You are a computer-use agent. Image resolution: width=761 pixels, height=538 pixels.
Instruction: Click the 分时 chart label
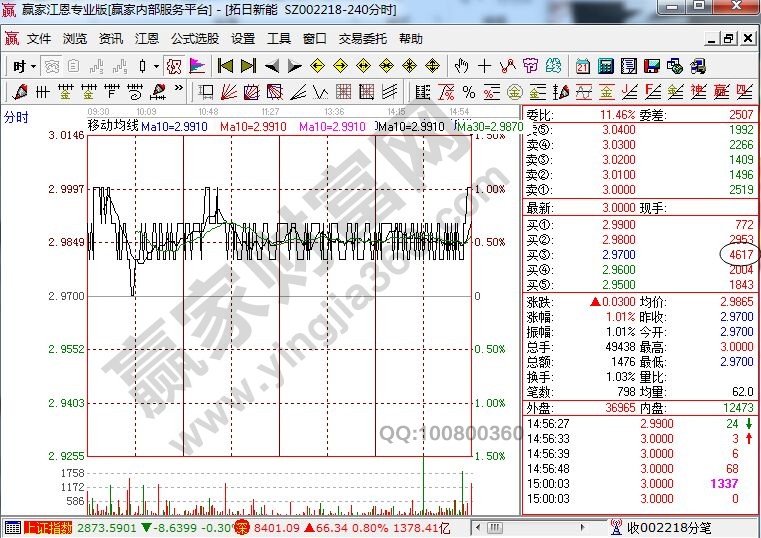point(16,117)
